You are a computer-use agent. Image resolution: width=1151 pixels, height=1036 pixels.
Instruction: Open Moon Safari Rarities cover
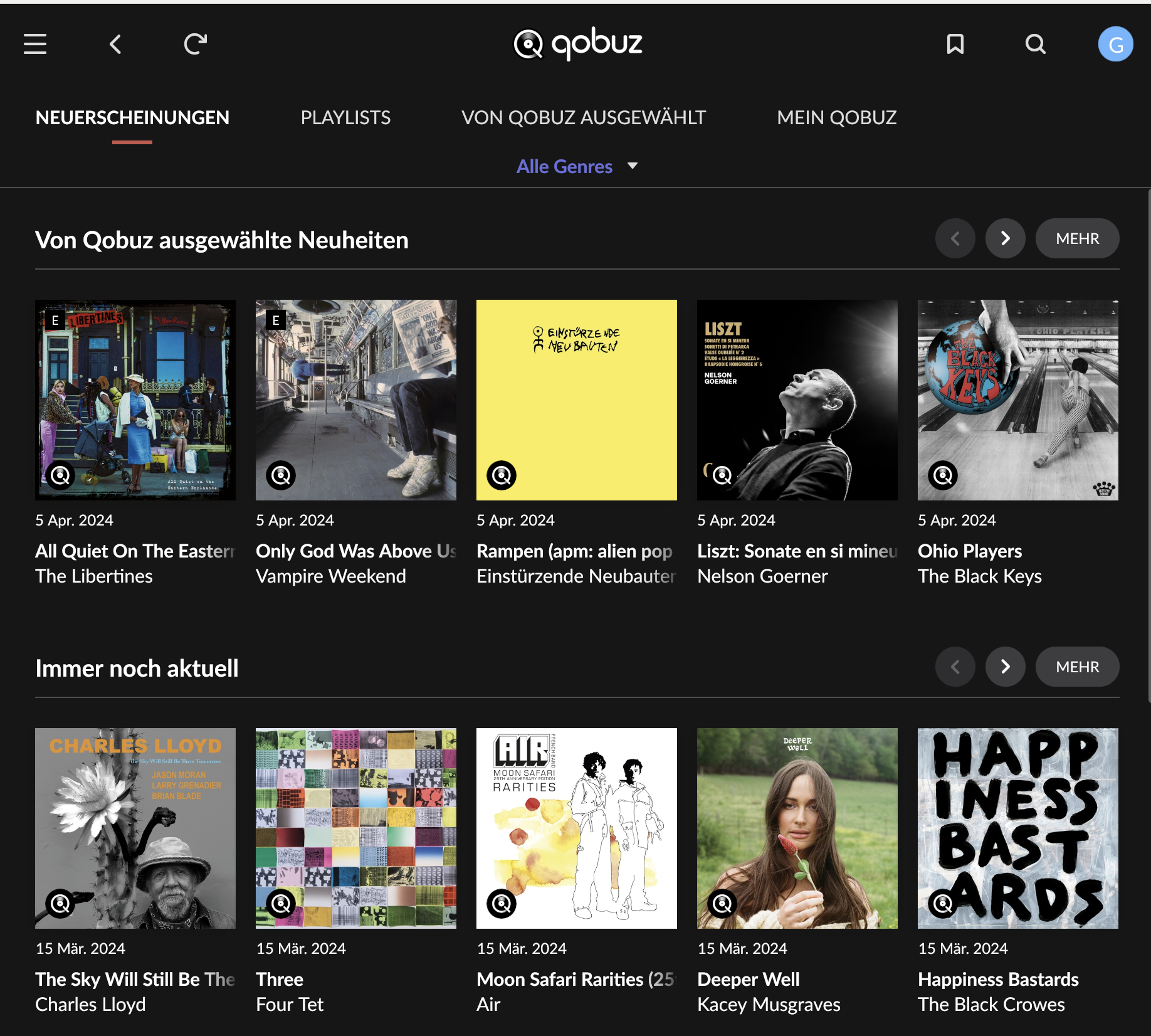pos(577,828)
